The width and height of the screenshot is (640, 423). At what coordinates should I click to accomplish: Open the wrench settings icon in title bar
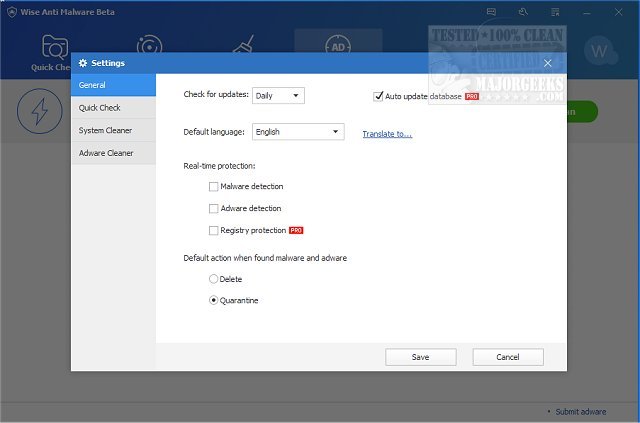coord(523,12)
